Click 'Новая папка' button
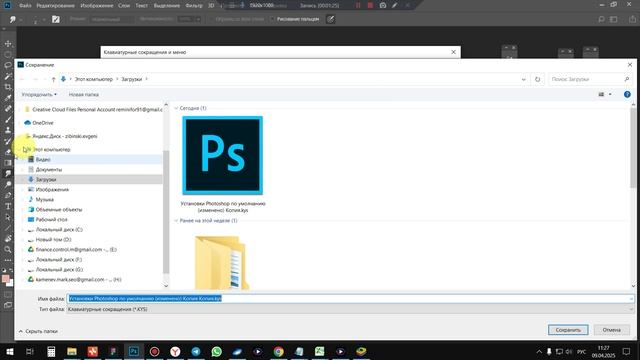The width and height of the screenshot is (640, 360). (84, 94)
